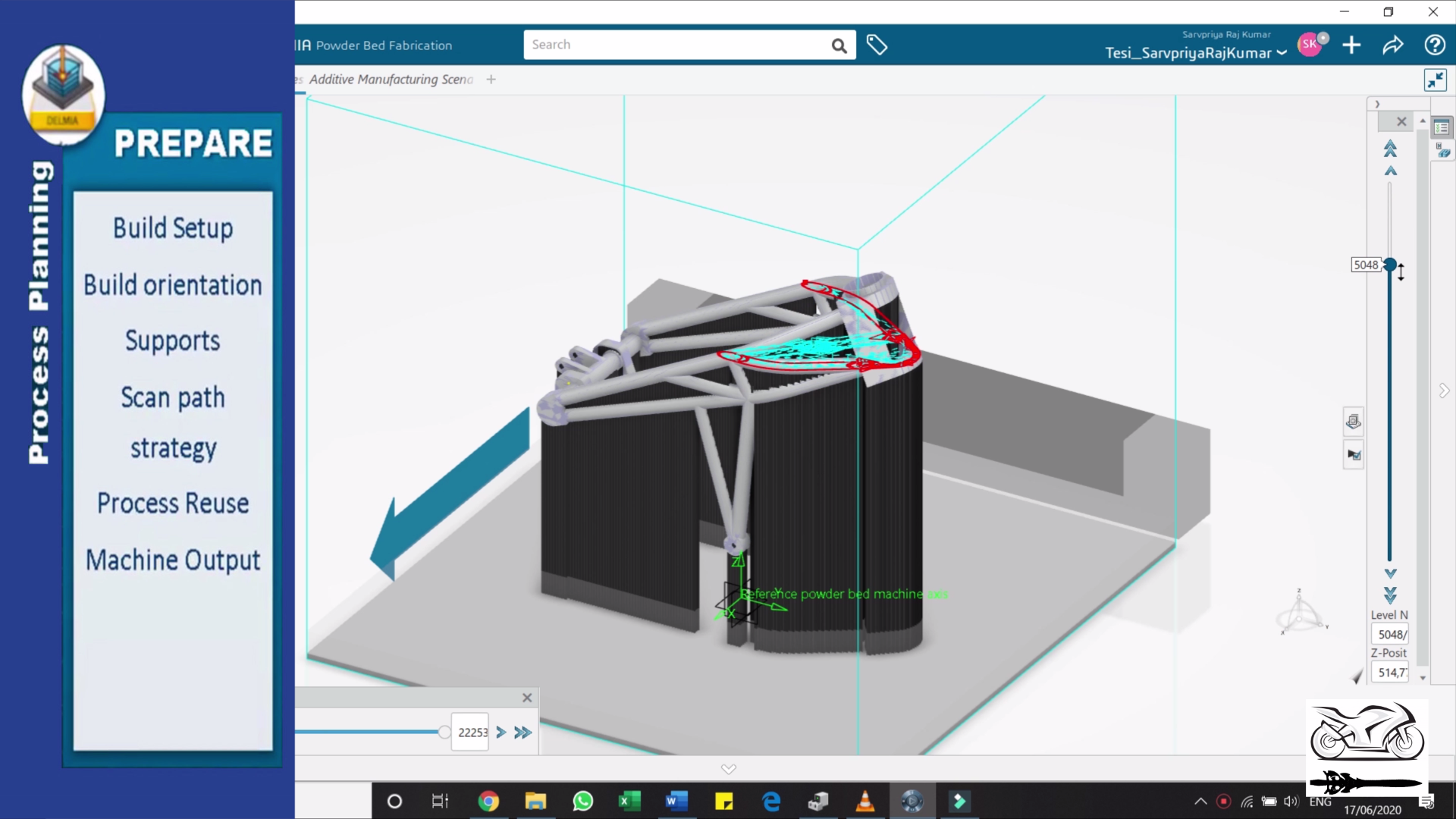Click inside the Search field

click(x=675, y=45)
